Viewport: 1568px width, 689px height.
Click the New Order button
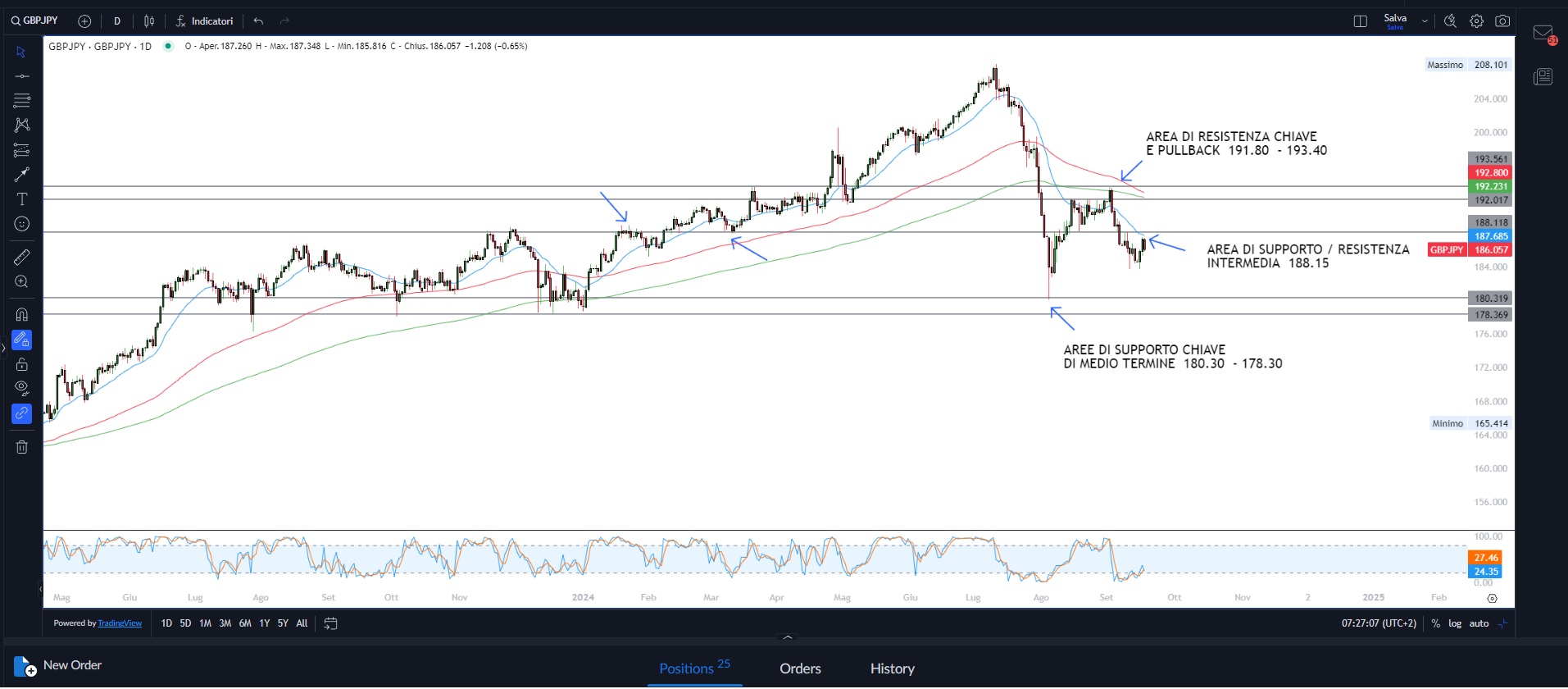[59, 665]
